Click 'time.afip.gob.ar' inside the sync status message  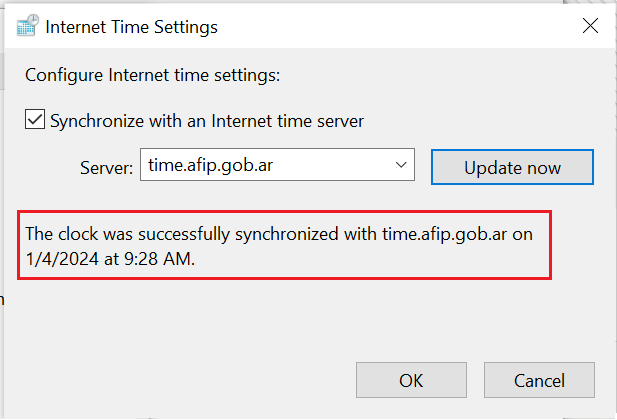445,234
